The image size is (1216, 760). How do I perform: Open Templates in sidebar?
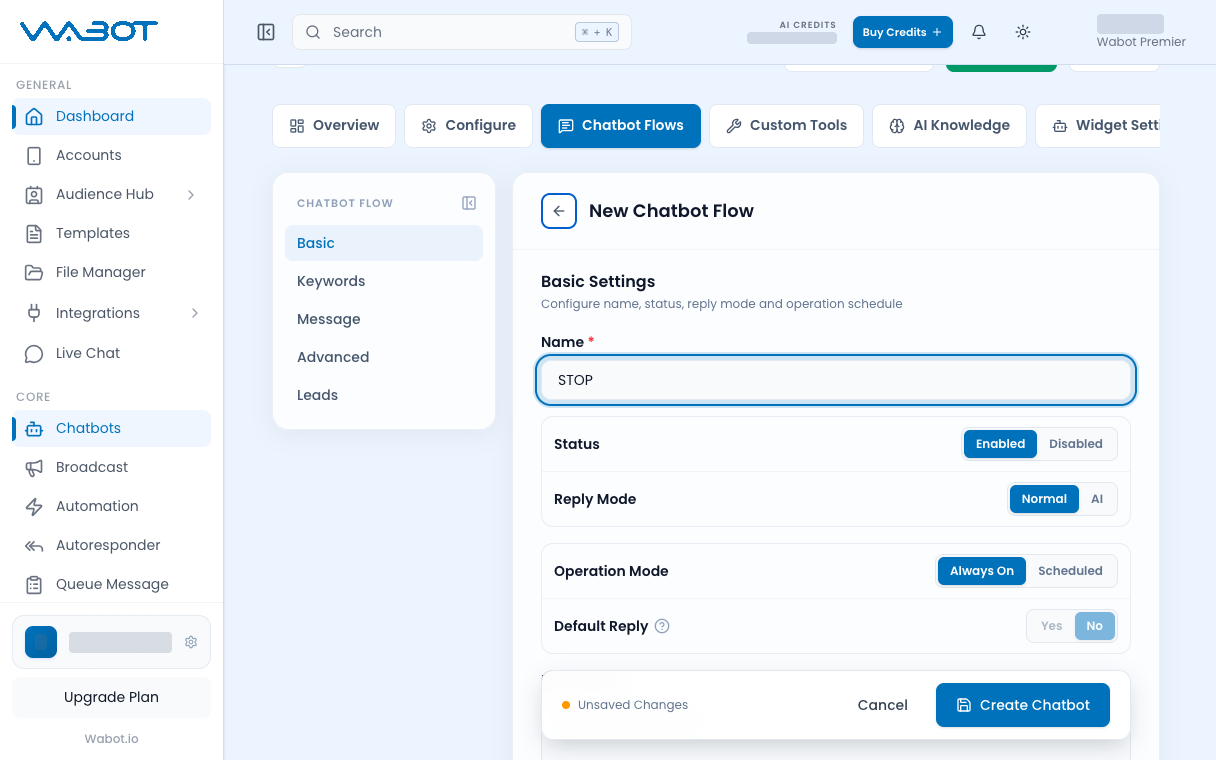point(111,233)
